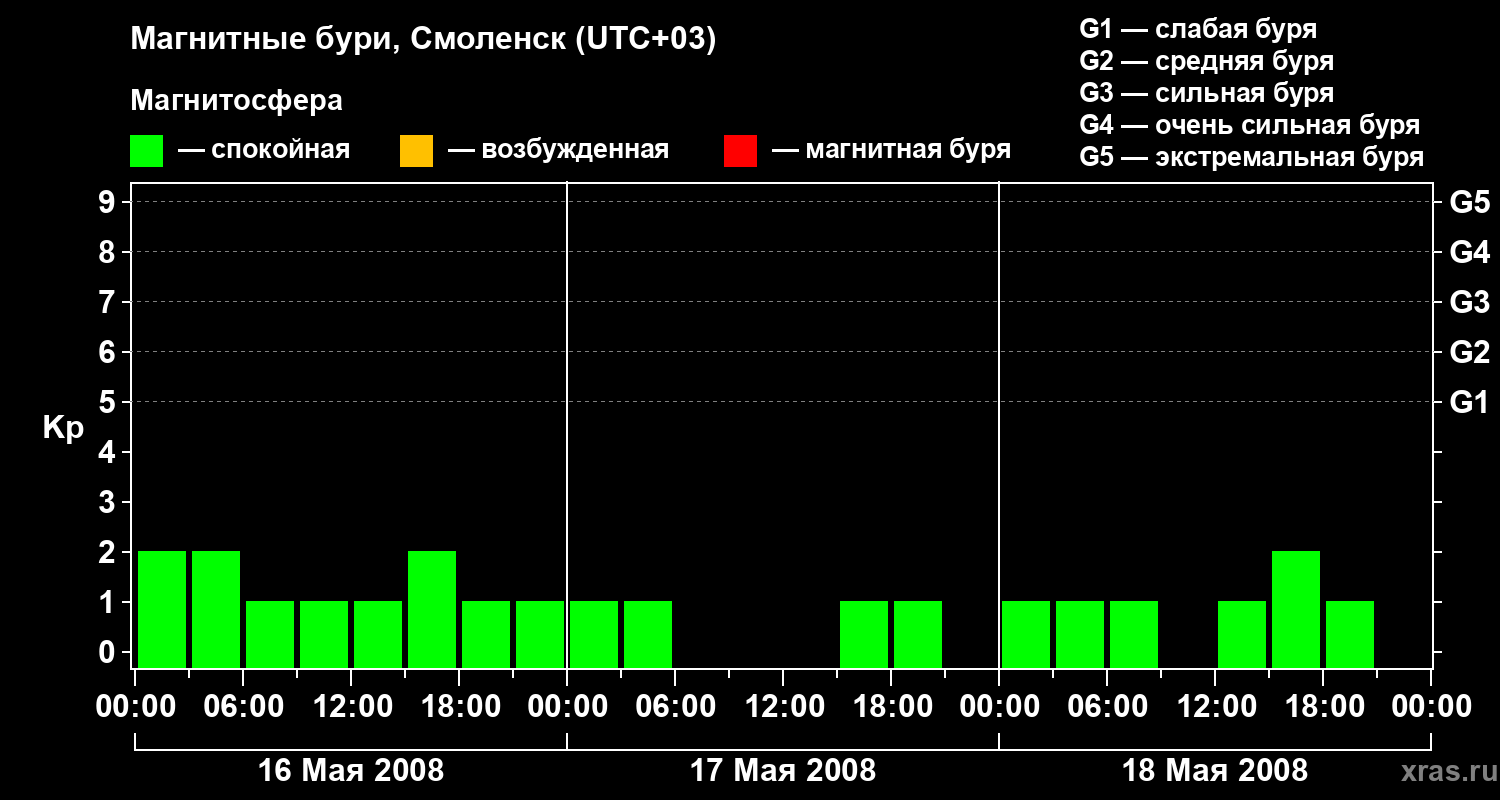The height and width of the screenshot is (800, 1500).
Task: Click the 'G5 — экстремальная буря' legend line
Action: point(1252,157)
